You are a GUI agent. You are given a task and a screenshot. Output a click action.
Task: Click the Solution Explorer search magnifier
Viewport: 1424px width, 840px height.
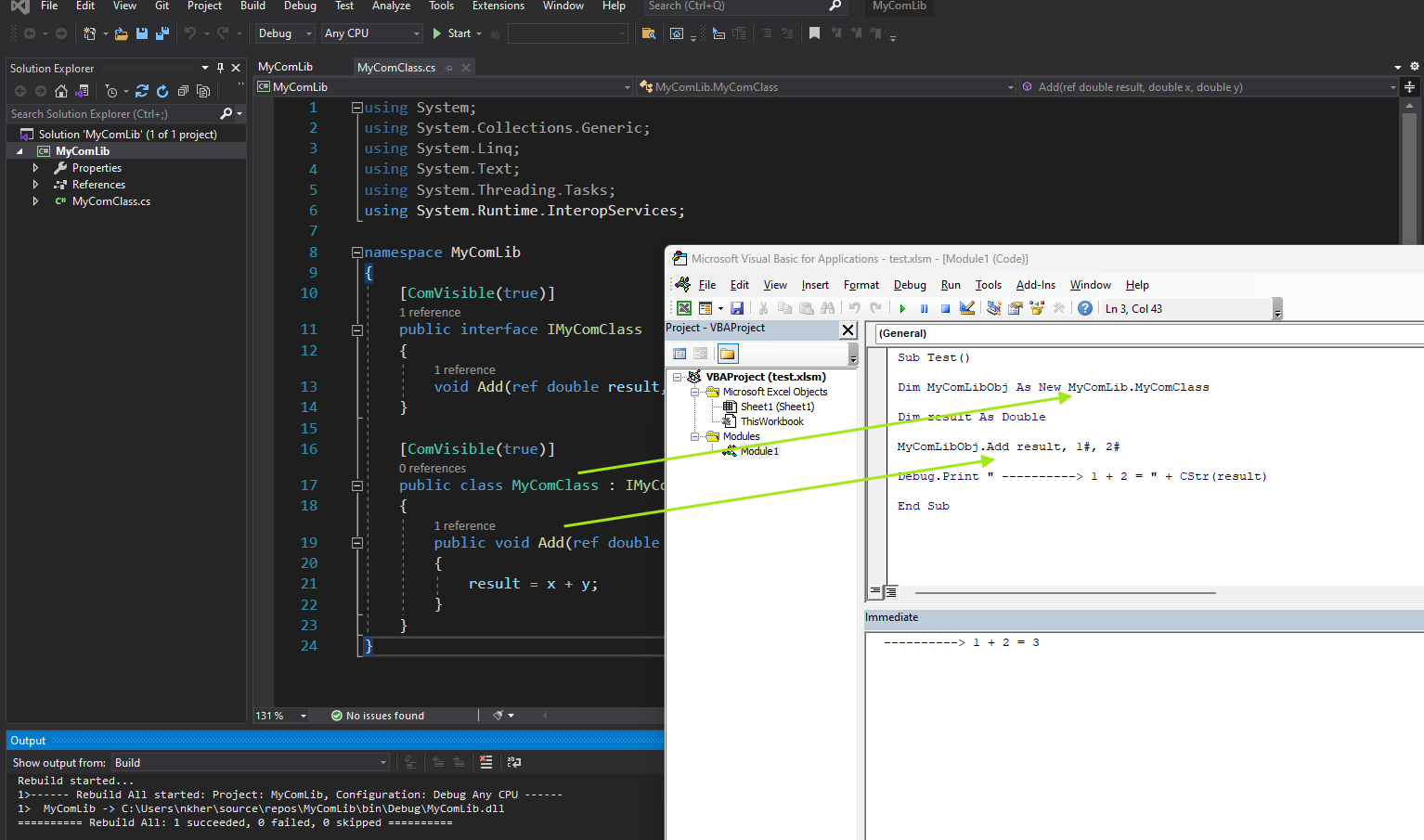click(226, 113)
